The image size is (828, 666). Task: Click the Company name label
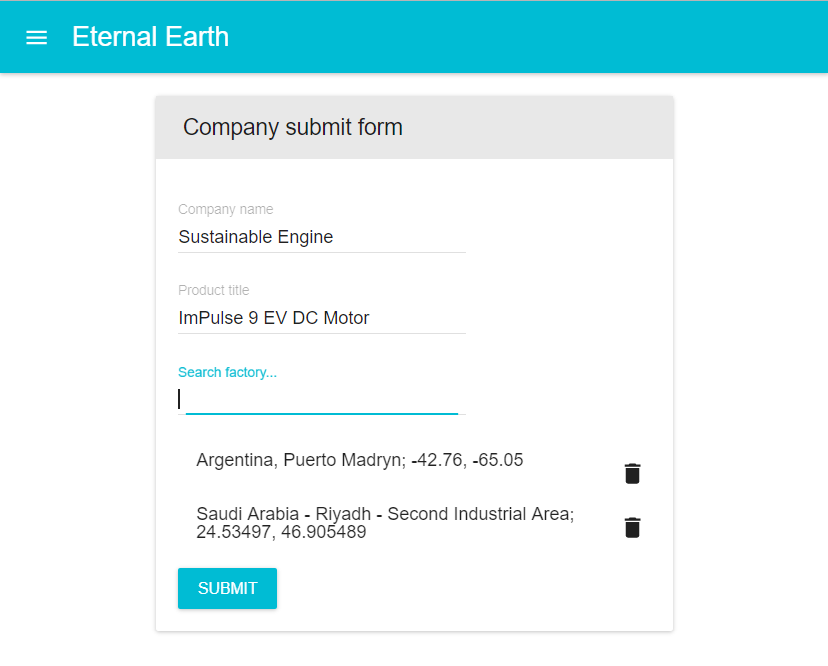click(x=225, y=209)
